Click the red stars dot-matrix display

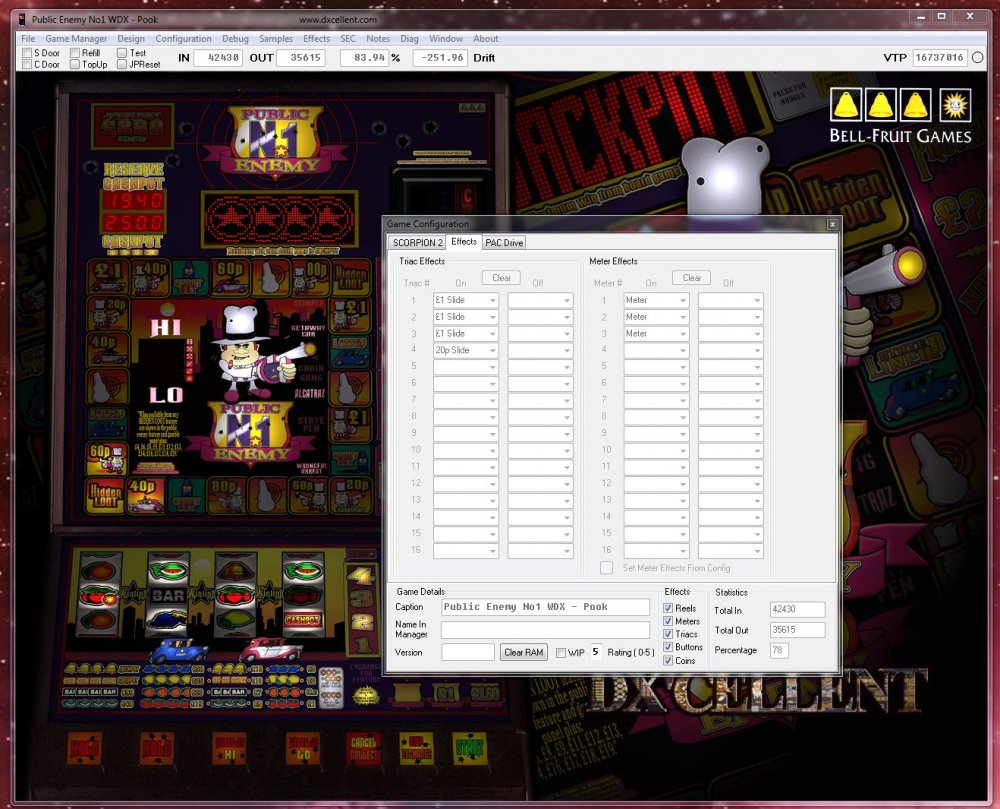[x=278, y=219]
